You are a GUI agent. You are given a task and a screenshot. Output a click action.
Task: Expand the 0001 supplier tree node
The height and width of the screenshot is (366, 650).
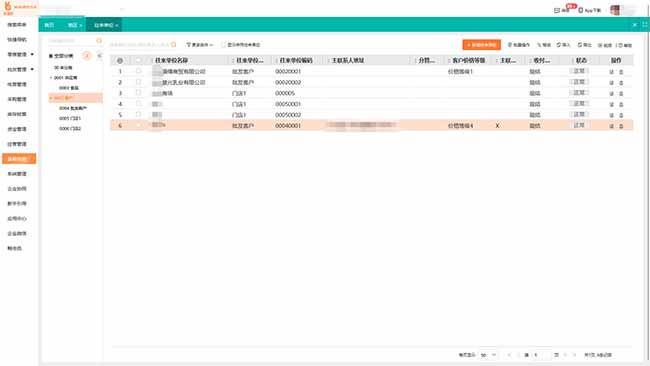tap(51, 78)
